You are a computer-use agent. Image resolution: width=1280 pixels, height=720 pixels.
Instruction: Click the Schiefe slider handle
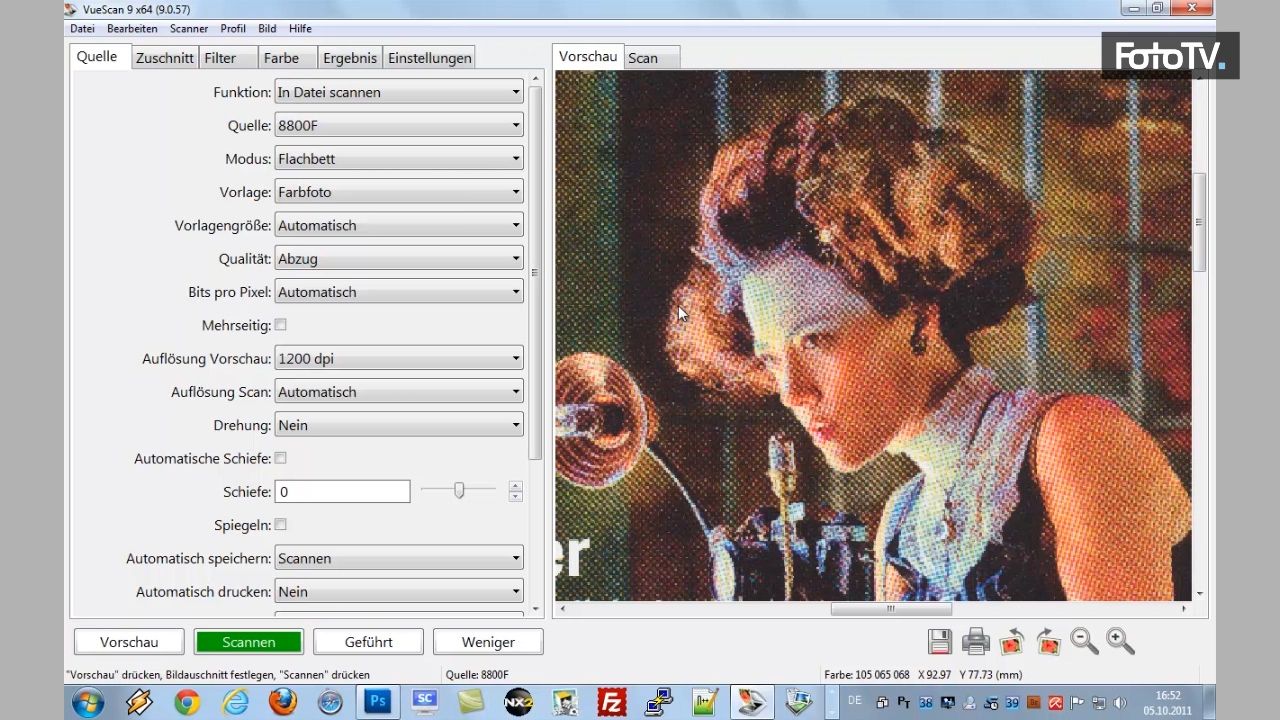[459, 490]
